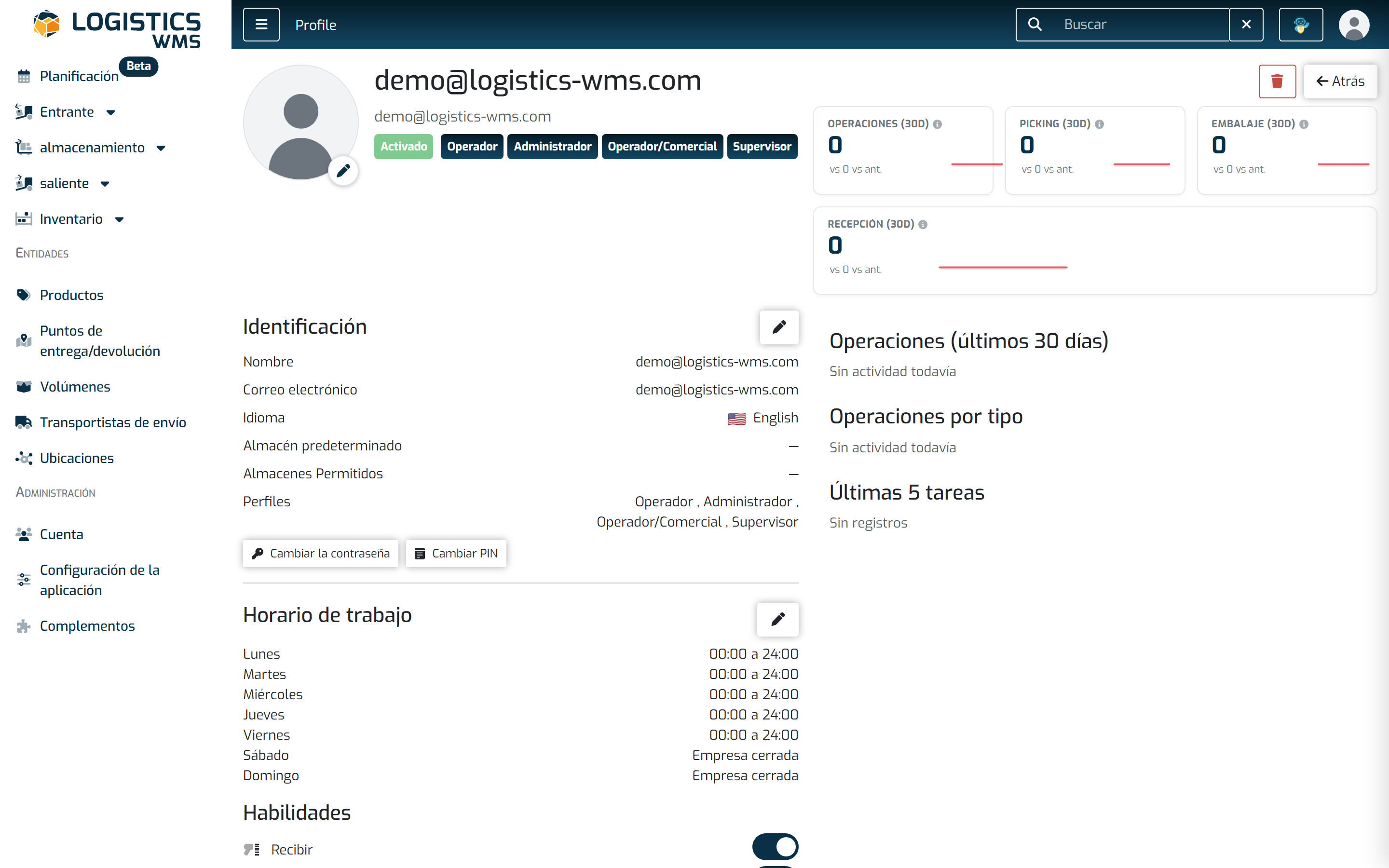Click the Entrante sidebar icon

point(24,112)
